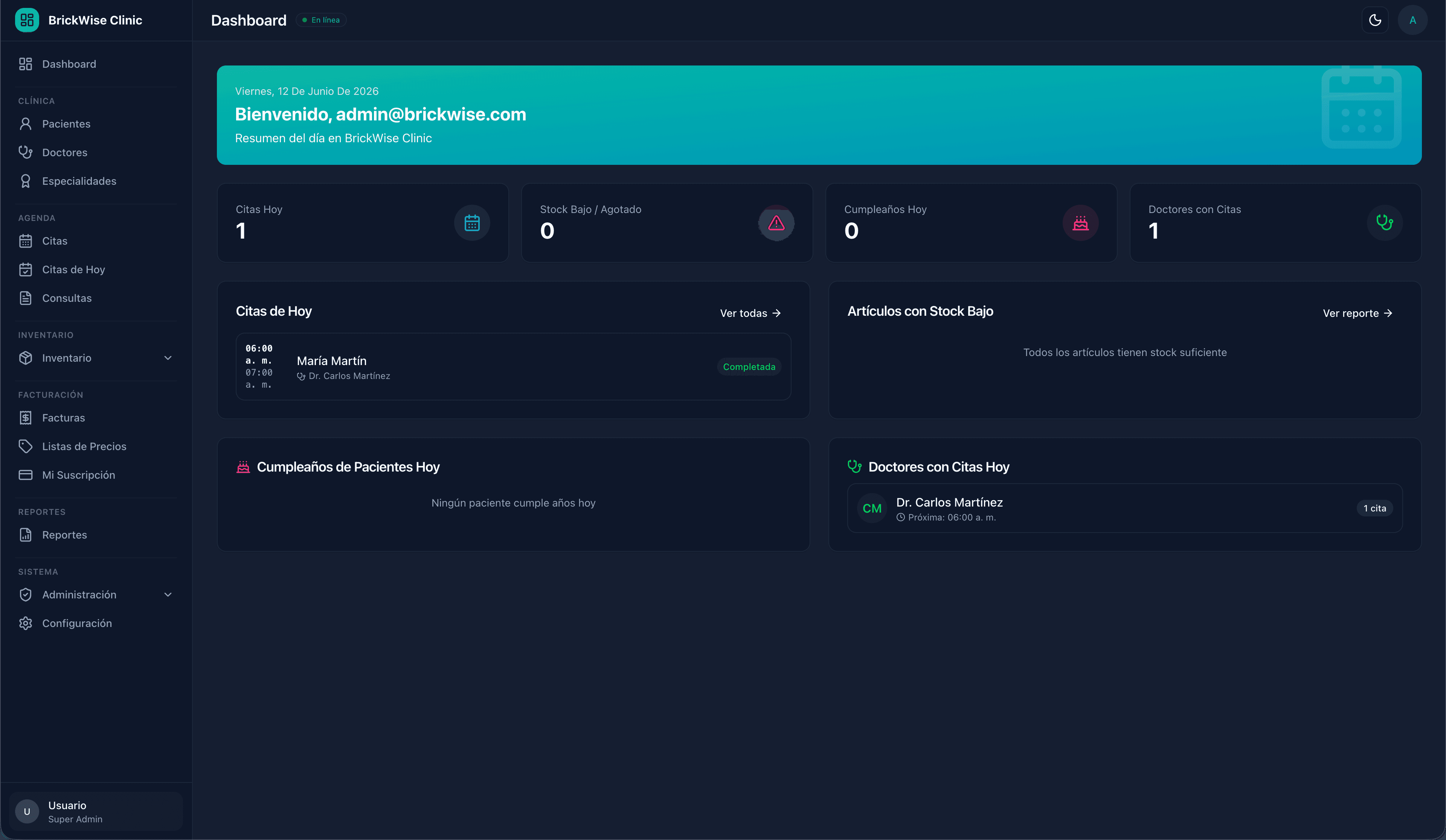Expand the Inventario chevron
This screenshot has width=1446, height=840.
tap(168, 358)
